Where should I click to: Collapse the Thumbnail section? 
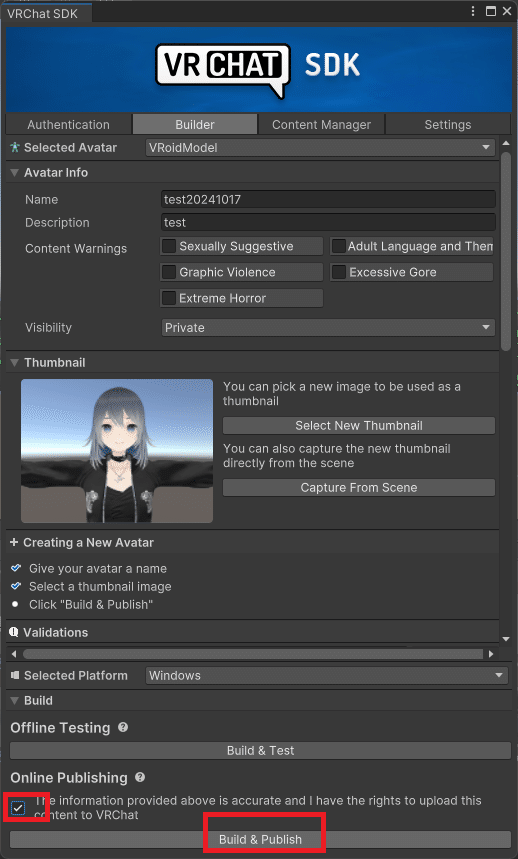pos(15,363)
